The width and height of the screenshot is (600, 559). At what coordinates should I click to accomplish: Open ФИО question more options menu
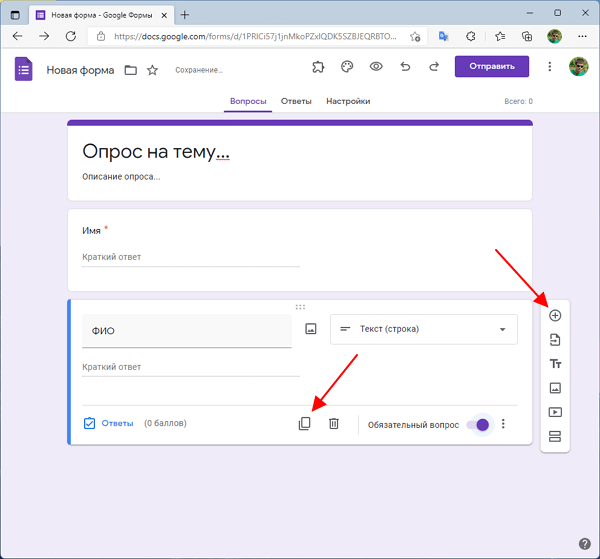pos(503,424)
